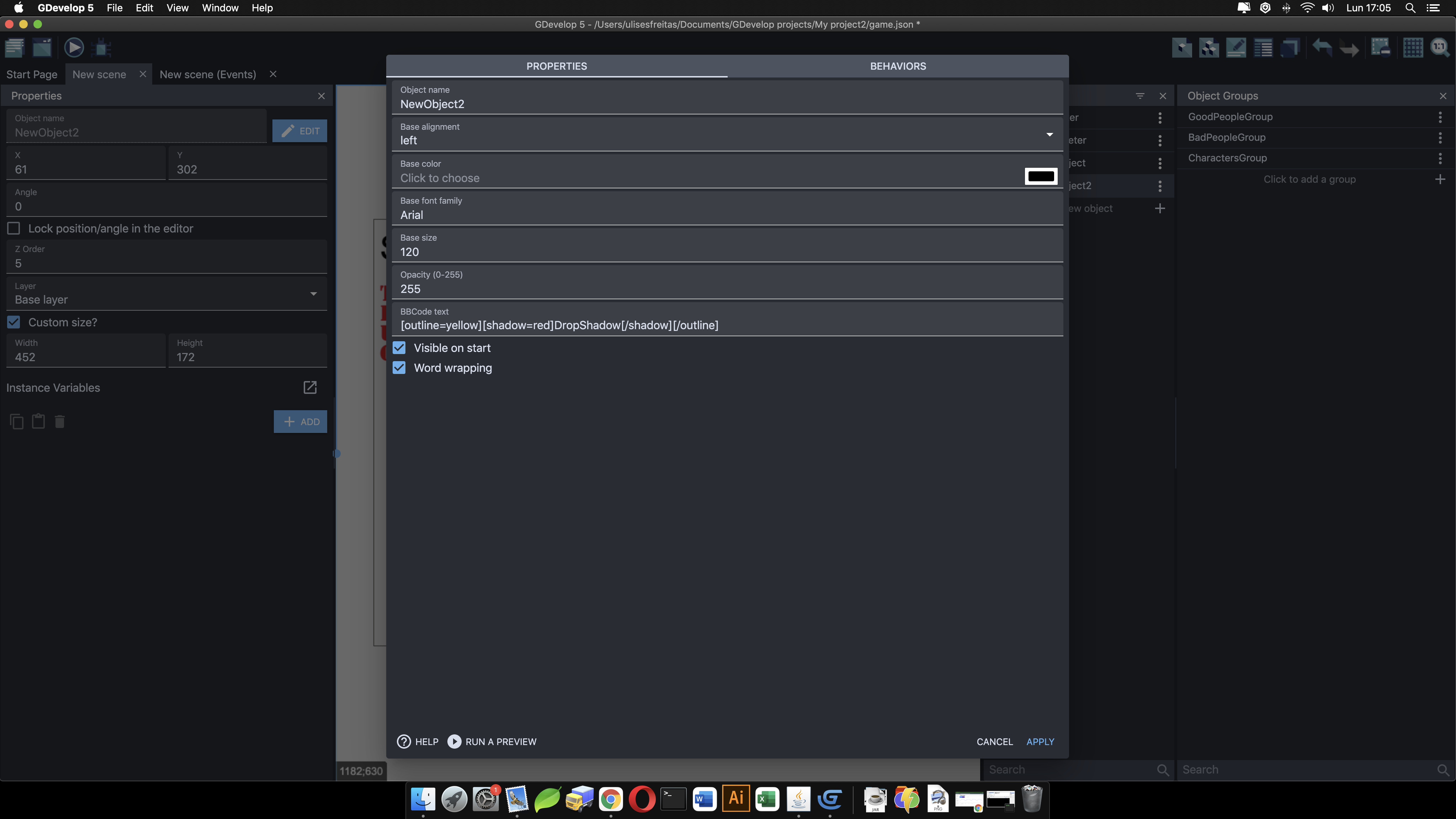Screen dimensions: 1456x819
Task: Click the APPLY button
Action: point(1041,742)
